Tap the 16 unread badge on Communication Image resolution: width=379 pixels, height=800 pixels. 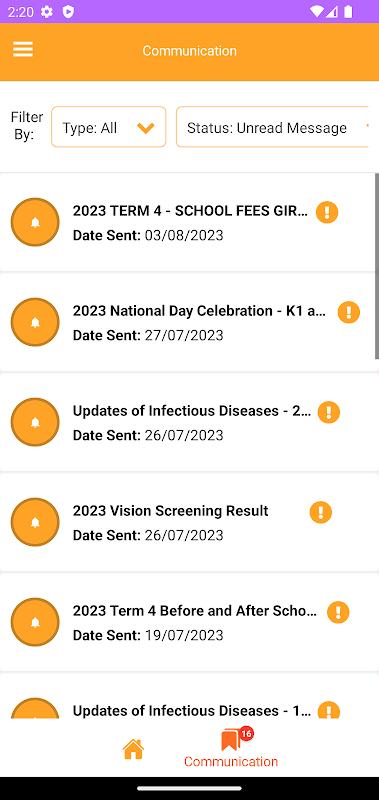click(246, 734)
